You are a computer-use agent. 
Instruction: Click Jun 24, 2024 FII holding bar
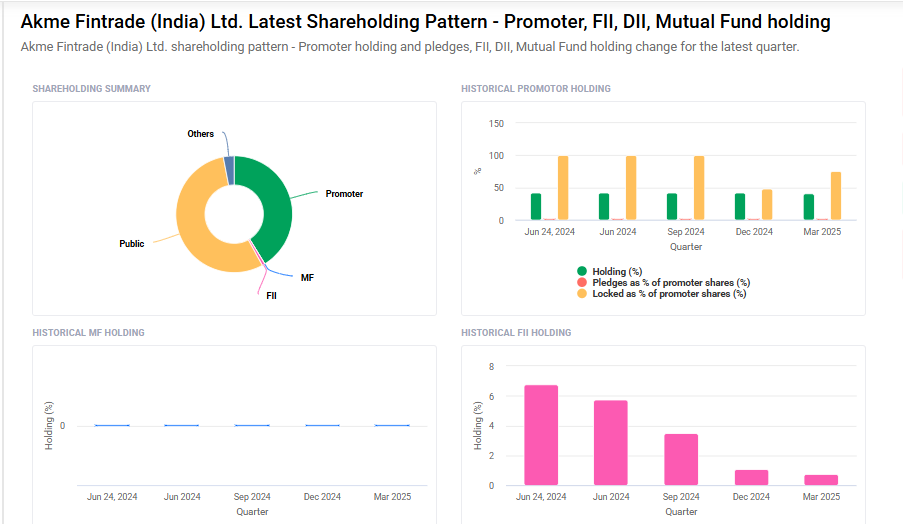point(541,435)
